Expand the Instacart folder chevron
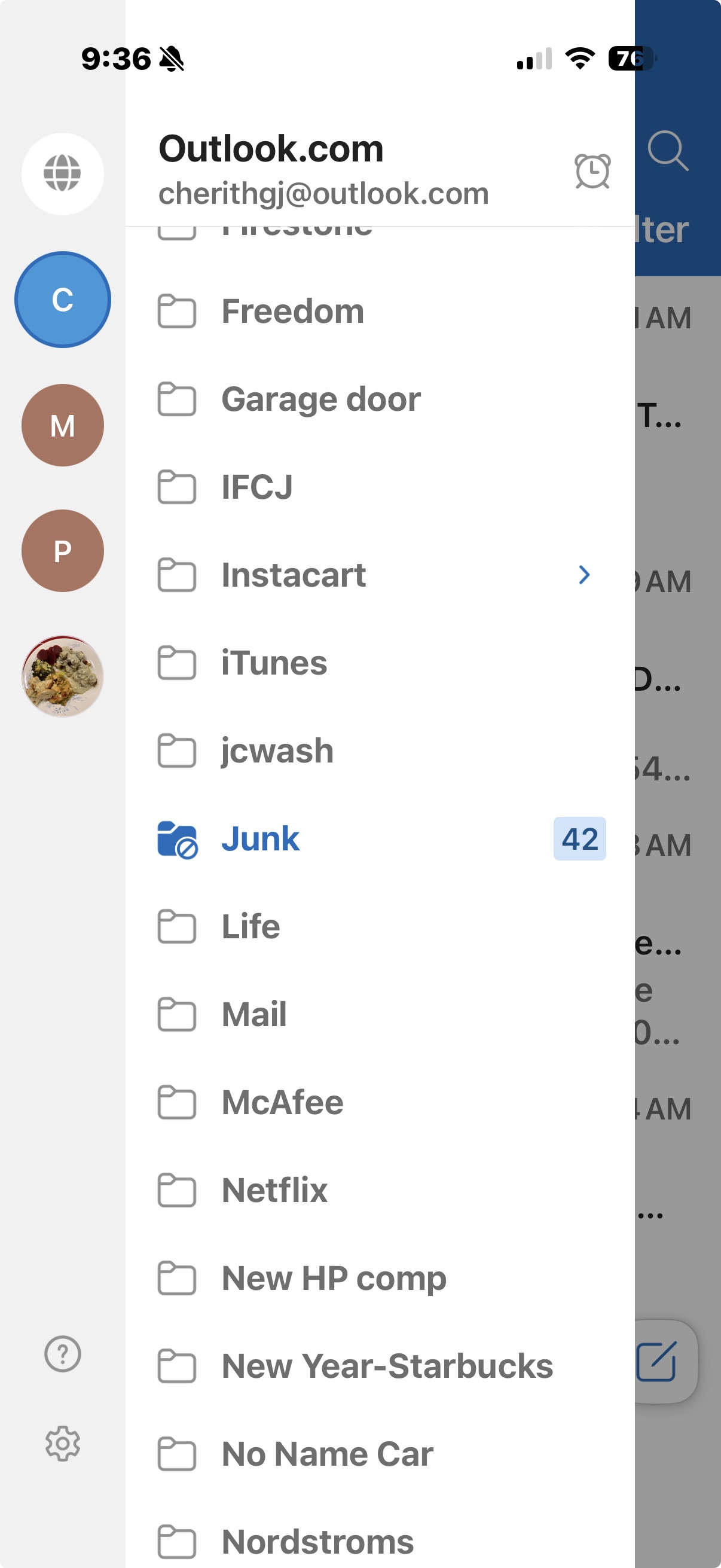 pos(584,575)
